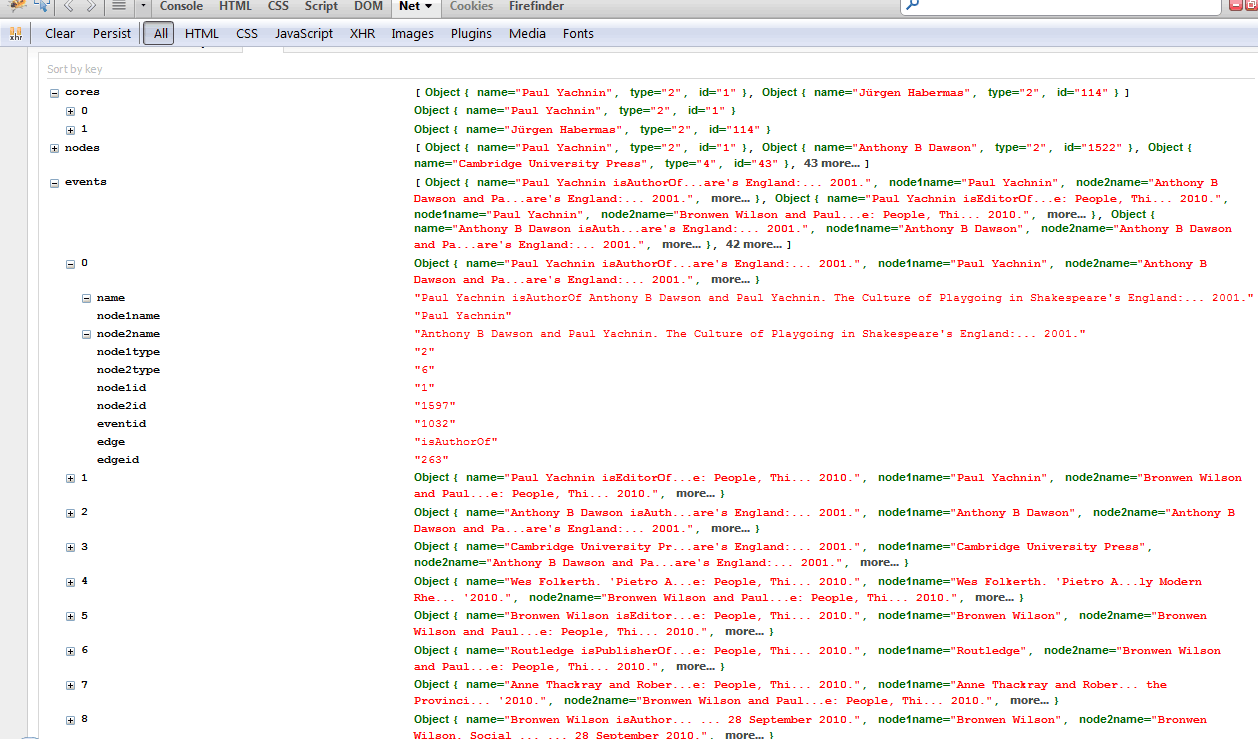This screenshot has height=739, width=1258.
Task: Expand item 8 under events
Action: (x=71, y=720)
